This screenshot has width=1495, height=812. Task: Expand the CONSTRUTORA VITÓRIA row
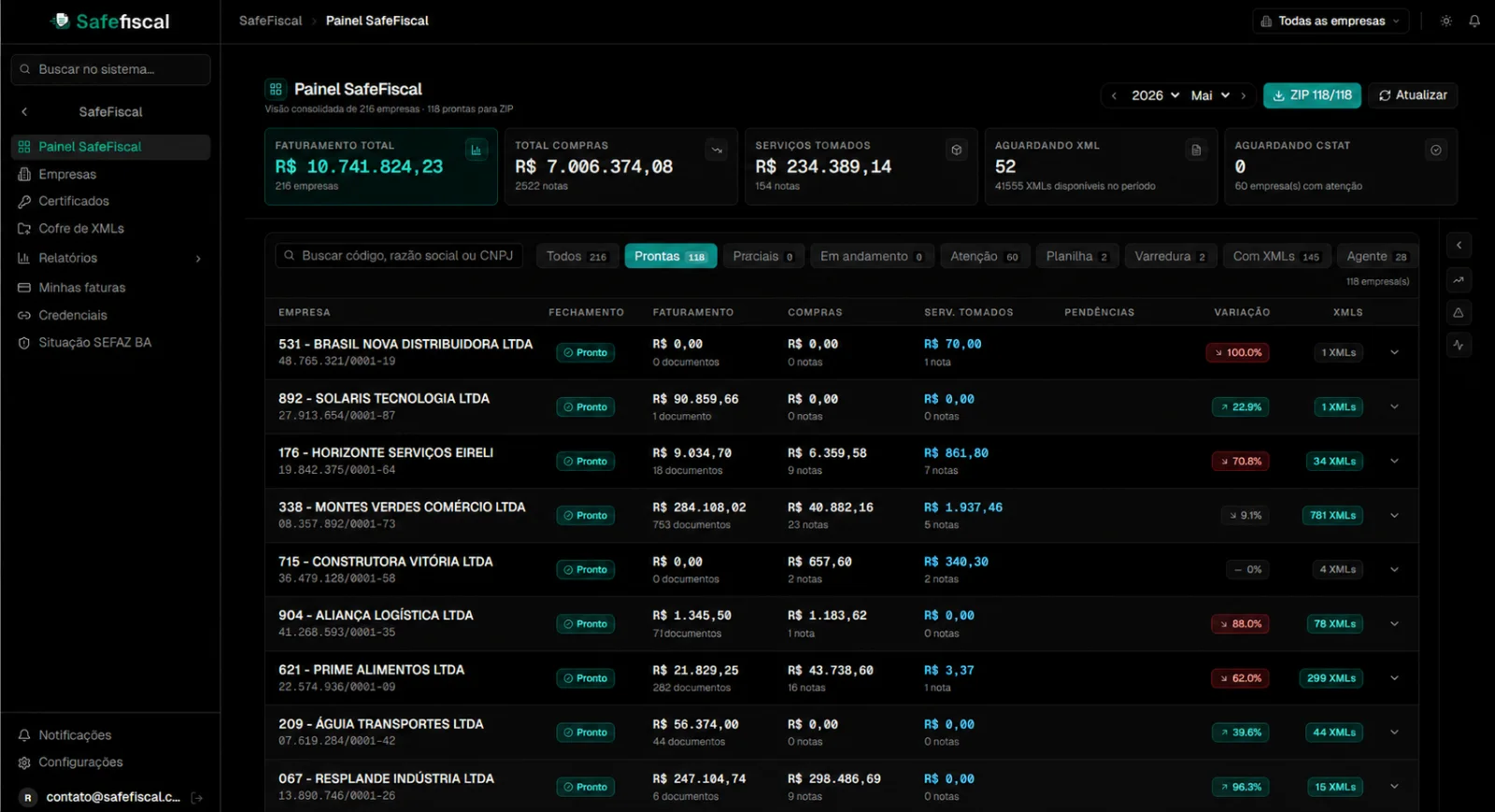click(x=1394, y=569)
